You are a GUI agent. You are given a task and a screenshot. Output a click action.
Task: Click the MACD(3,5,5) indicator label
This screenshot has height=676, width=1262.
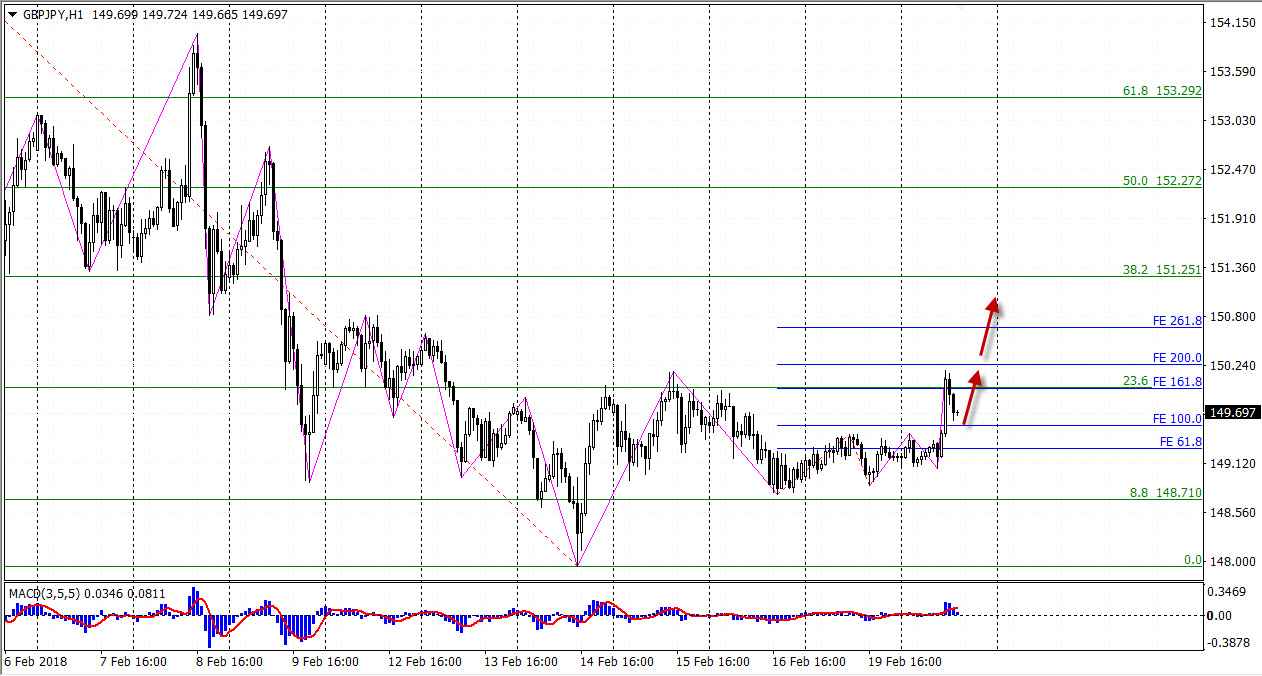tap(46, 593)
